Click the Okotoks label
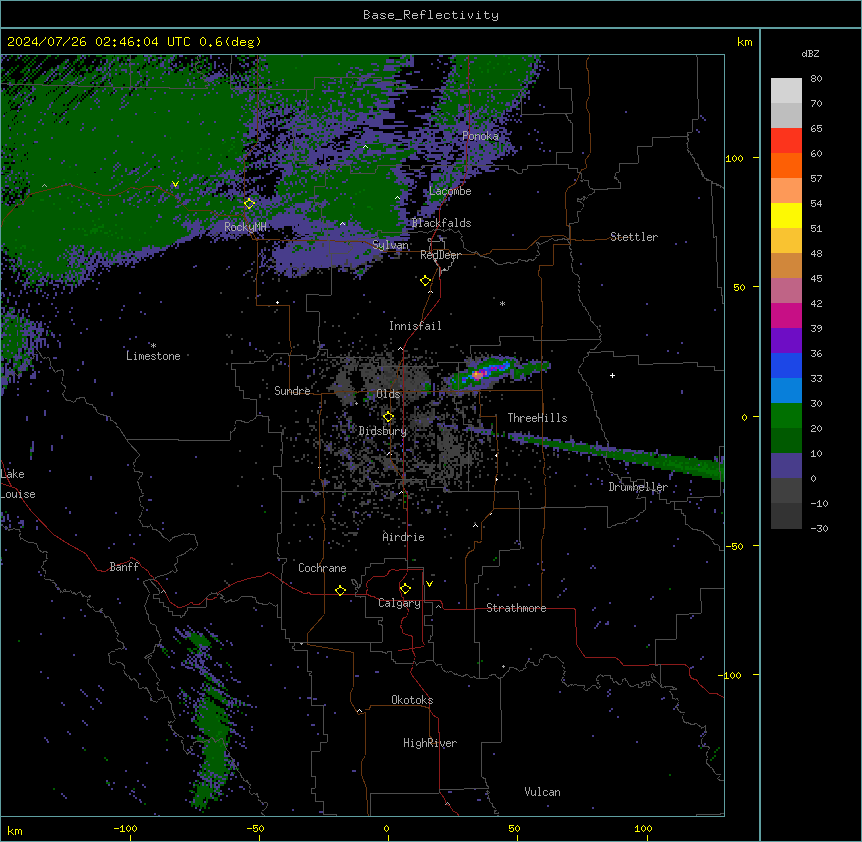The width and height of the screenshot is (862, 842). [412, 700]
